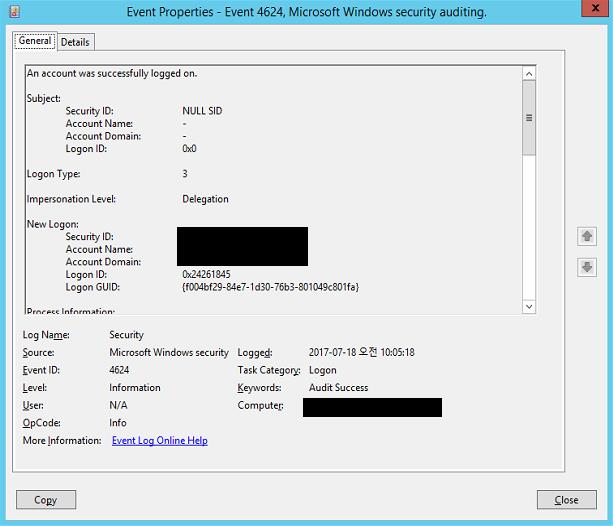Click the event log icon in title bar
This screenshot has width=613, height=526.
pos(14,12)
